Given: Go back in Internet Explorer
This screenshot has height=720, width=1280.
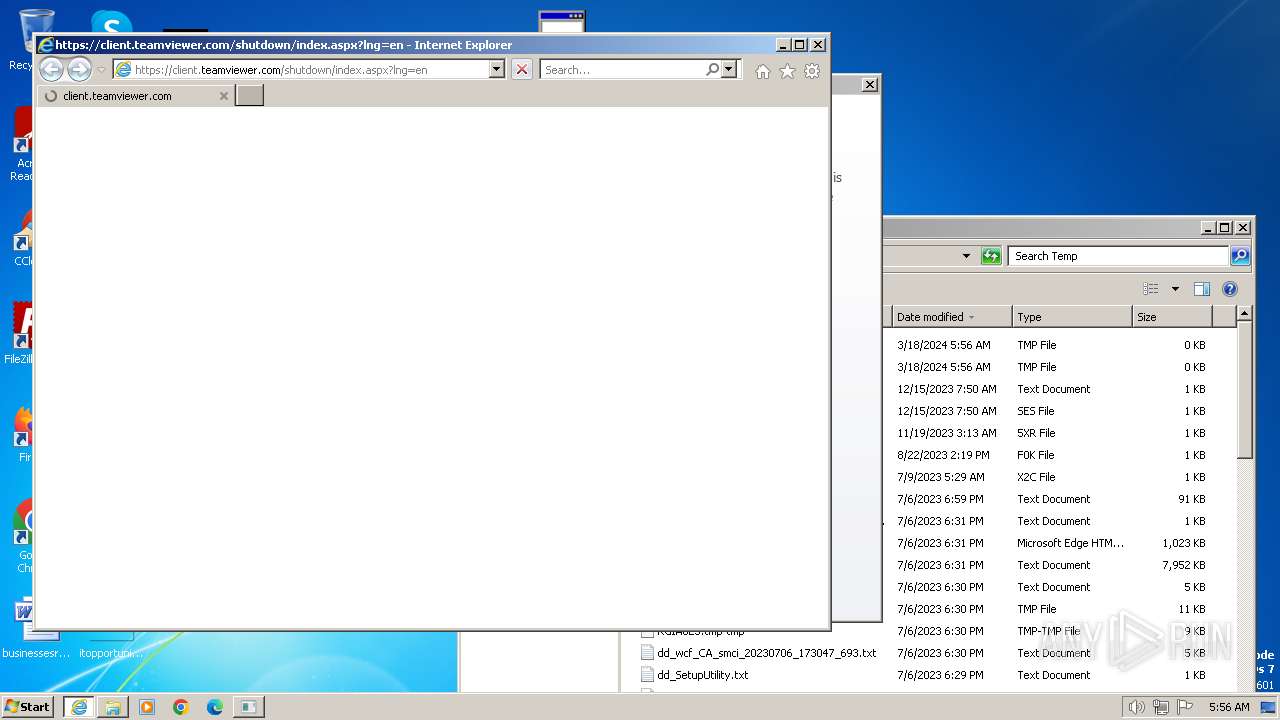Looking at the screenshot, I should 51,69.
